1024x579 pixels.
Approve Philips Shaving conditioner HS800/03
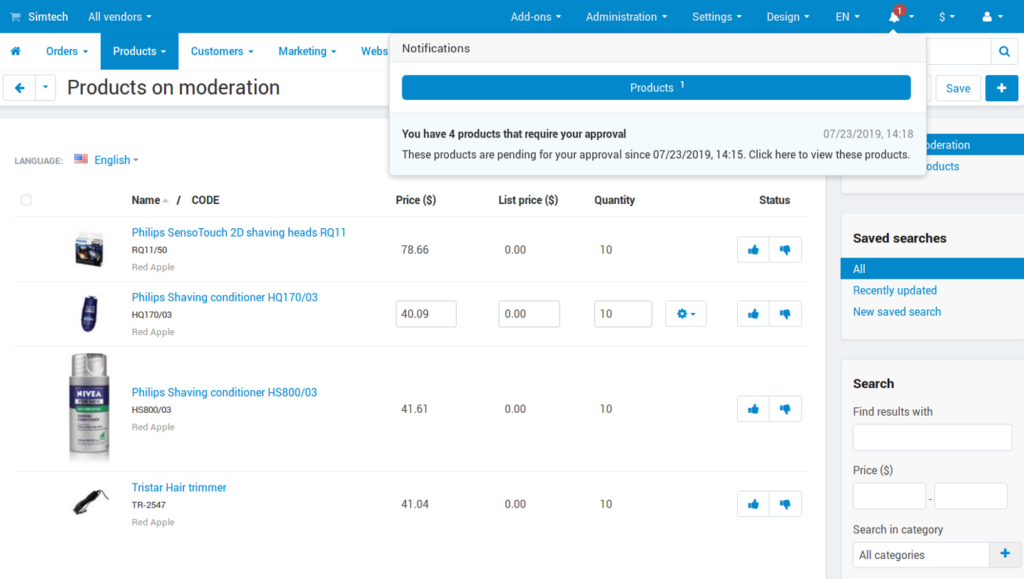(x=753, y=409)
